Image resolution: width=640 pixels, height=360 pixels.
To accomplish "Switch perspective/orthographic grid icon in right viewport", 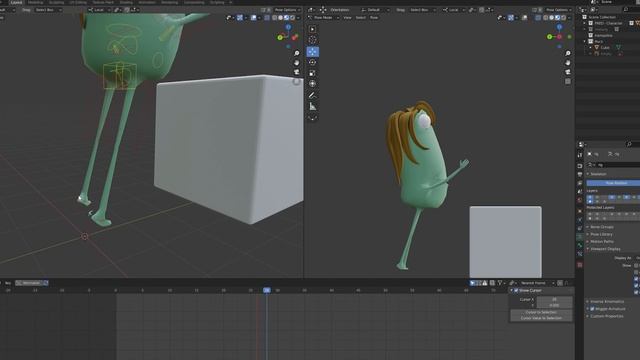I will [568, 81].
